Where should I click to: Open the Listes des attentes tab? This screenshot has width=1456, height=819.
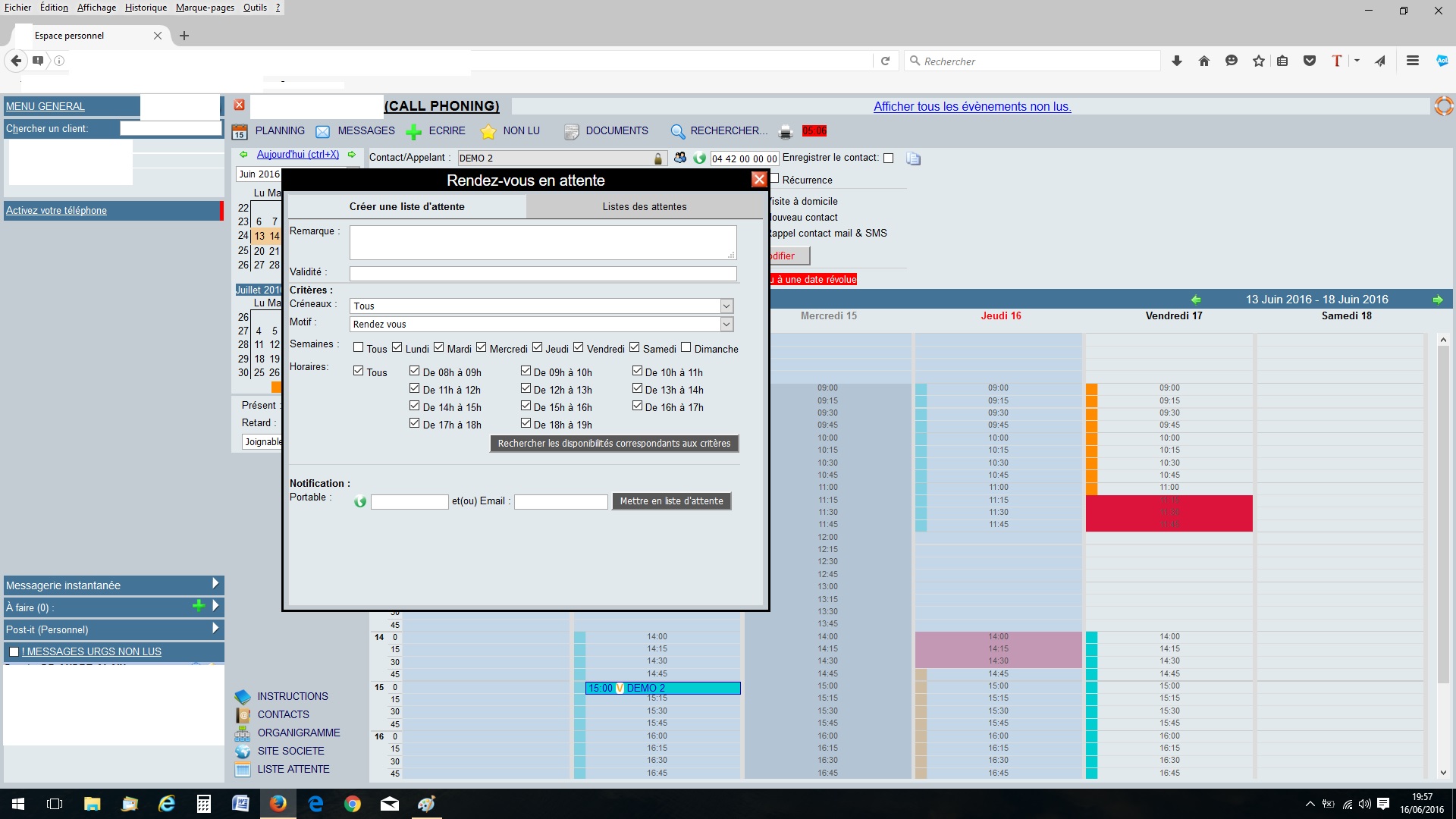pyautogui.click(x=644, y=206)
